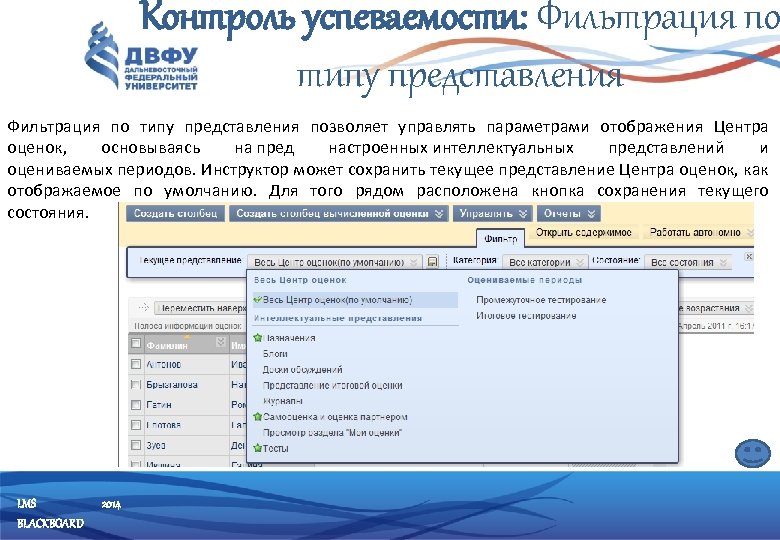Check the box for Антонов
The height and width of the screenshot is (540, 780).
coord(135,364)
